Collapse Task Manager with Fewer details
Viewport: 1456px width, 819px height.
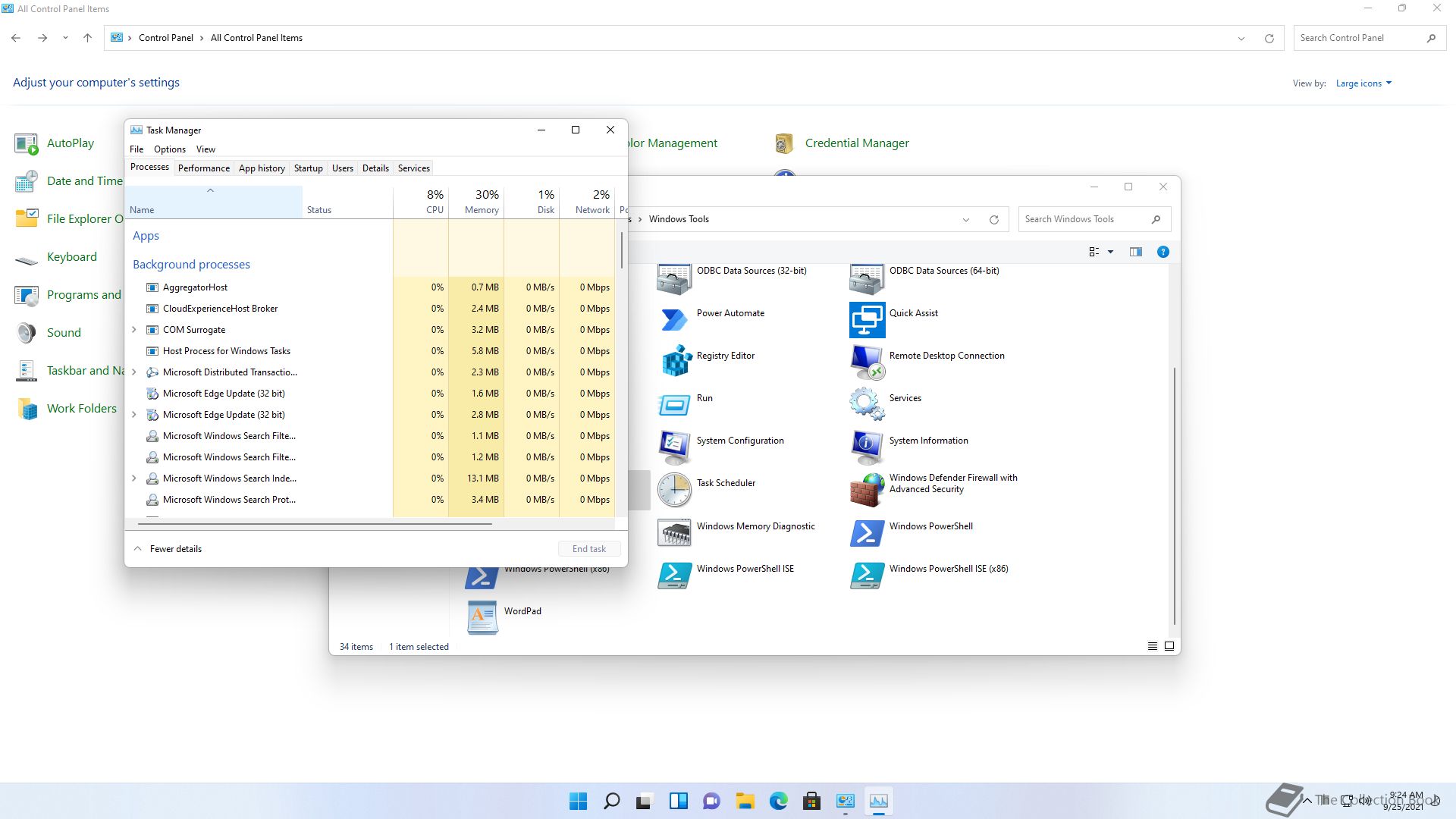tap(168, 549)
